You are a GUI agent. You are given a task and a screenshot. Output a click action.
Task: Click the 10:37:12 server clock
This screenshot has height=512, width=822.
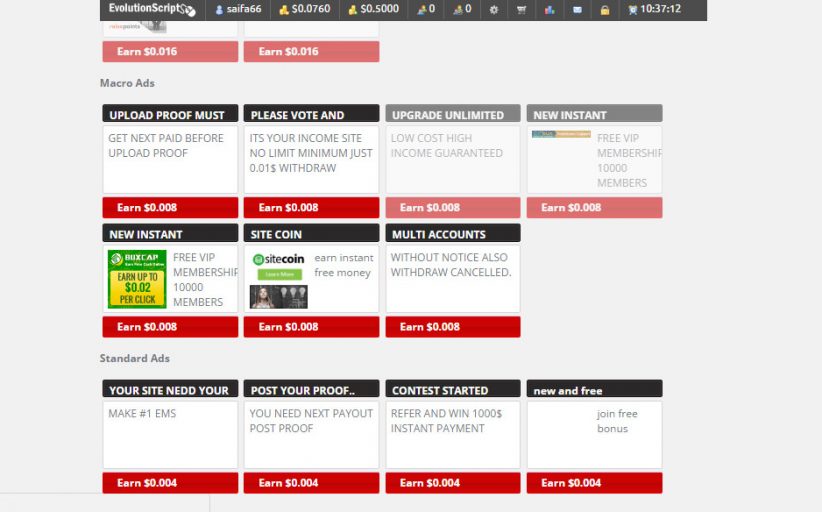[654, 9]
